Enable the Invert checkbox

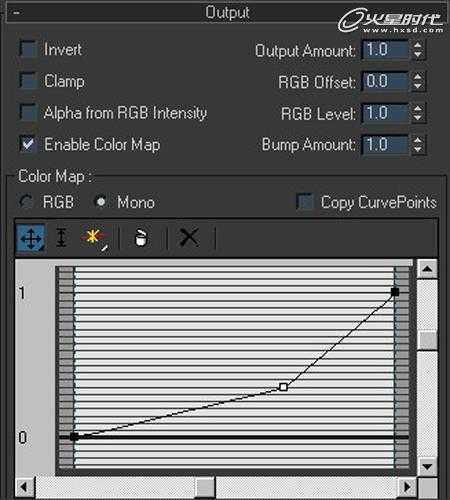pos(28,50)
